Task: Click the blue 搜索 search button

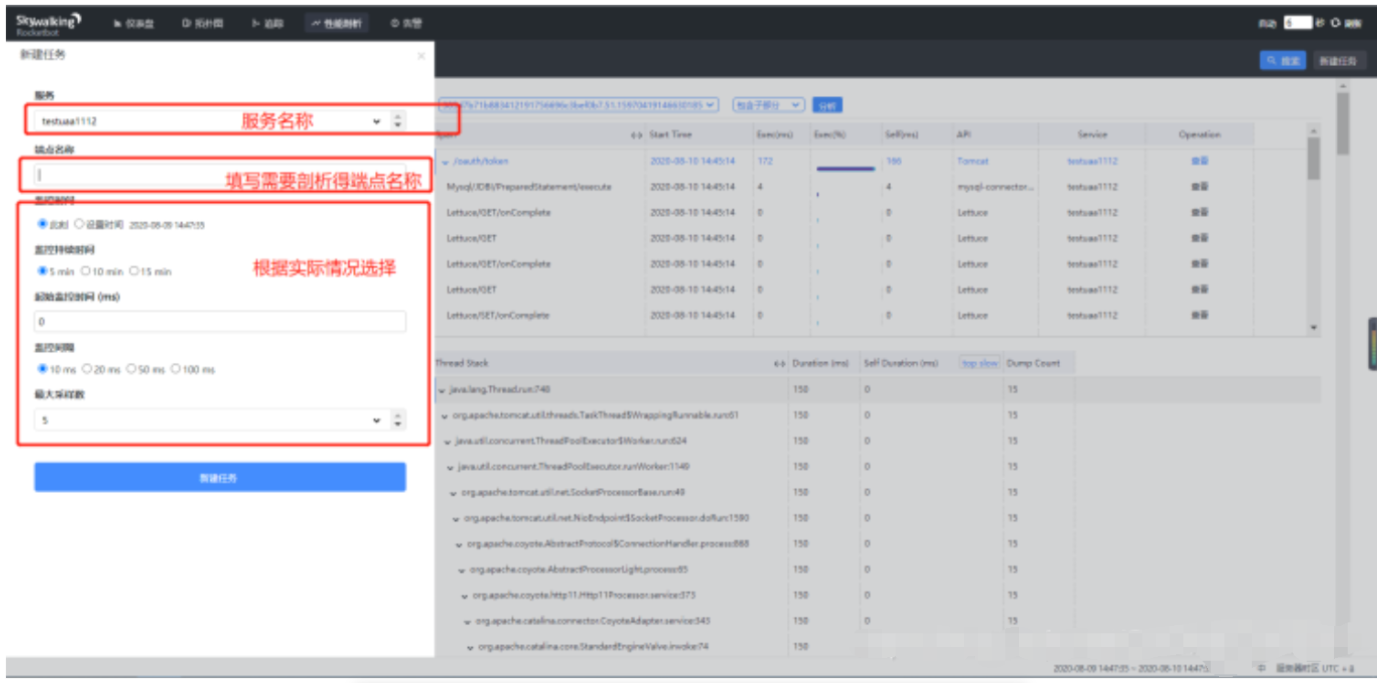Action: [1283, 61]
